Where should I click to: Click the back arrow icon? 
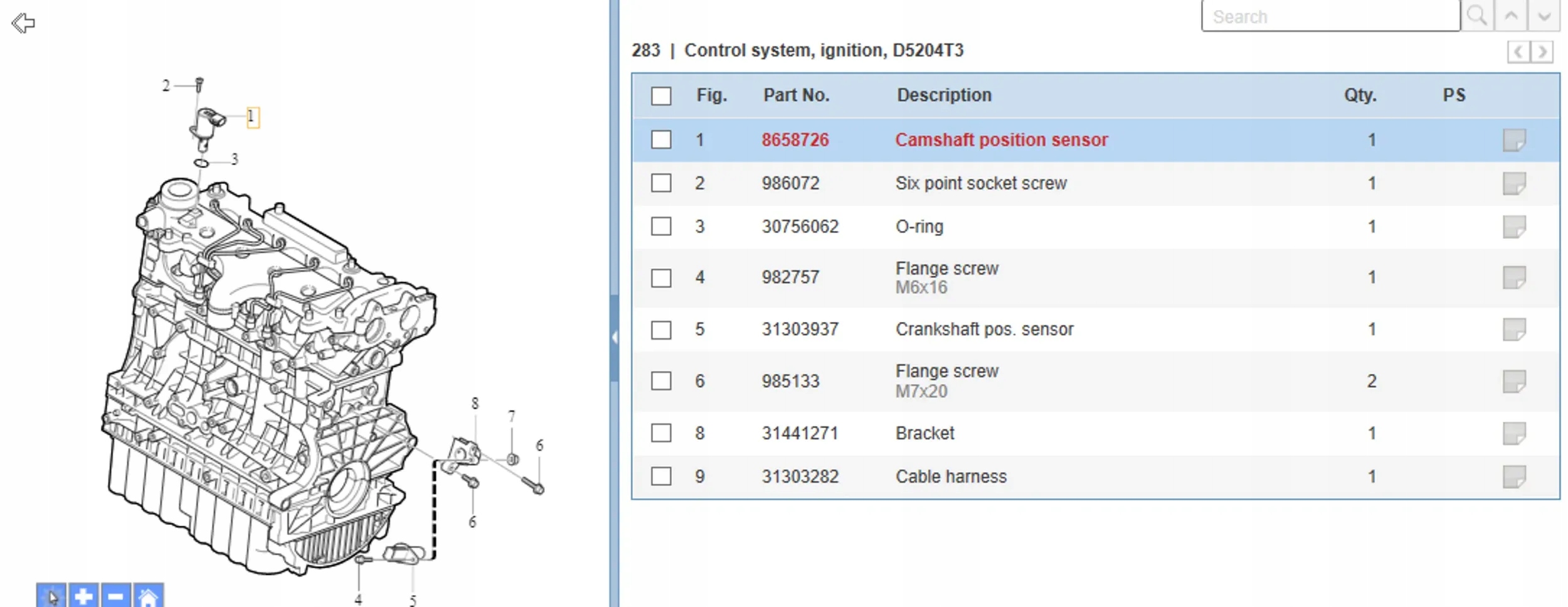[23, 23]
